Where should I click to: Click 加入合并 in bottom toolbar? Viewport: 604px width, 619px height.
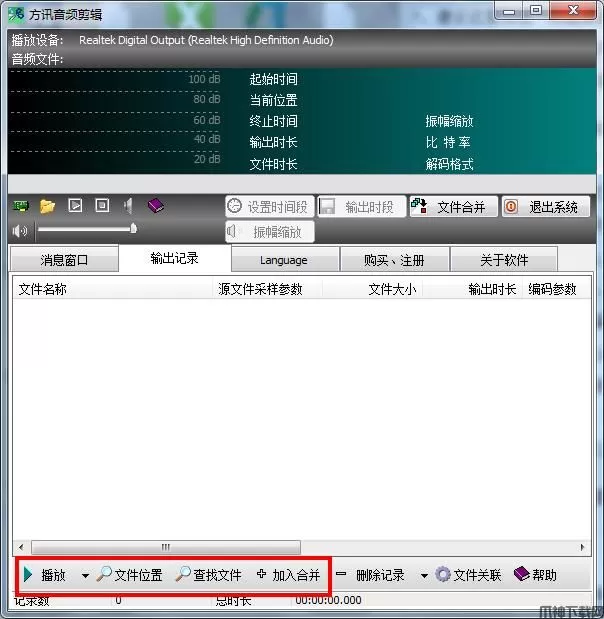click(x=288, y=575)
